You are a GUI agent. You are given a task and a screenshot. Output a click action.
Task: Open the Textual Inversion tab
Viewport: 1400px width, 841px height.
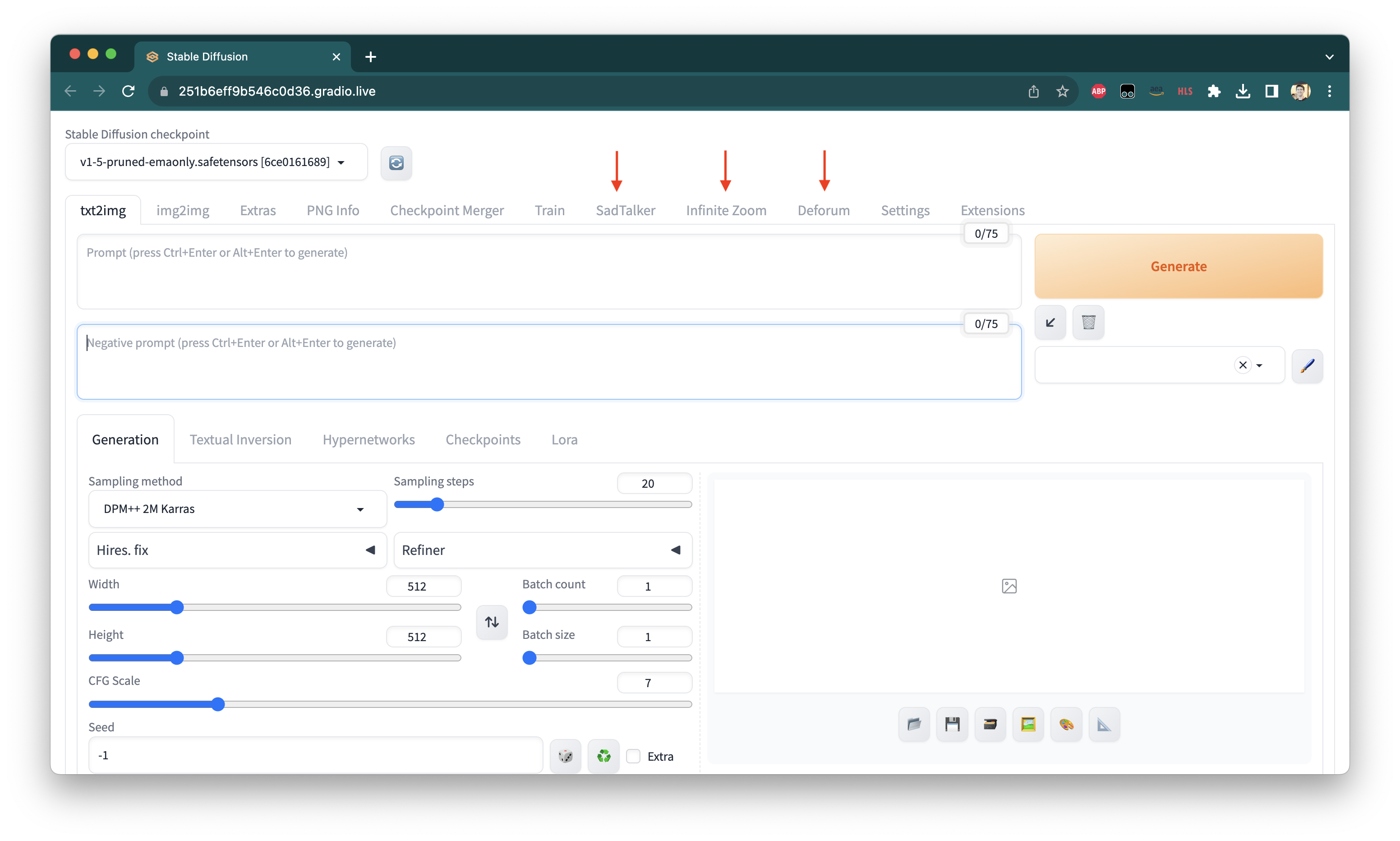pos(240,439)
